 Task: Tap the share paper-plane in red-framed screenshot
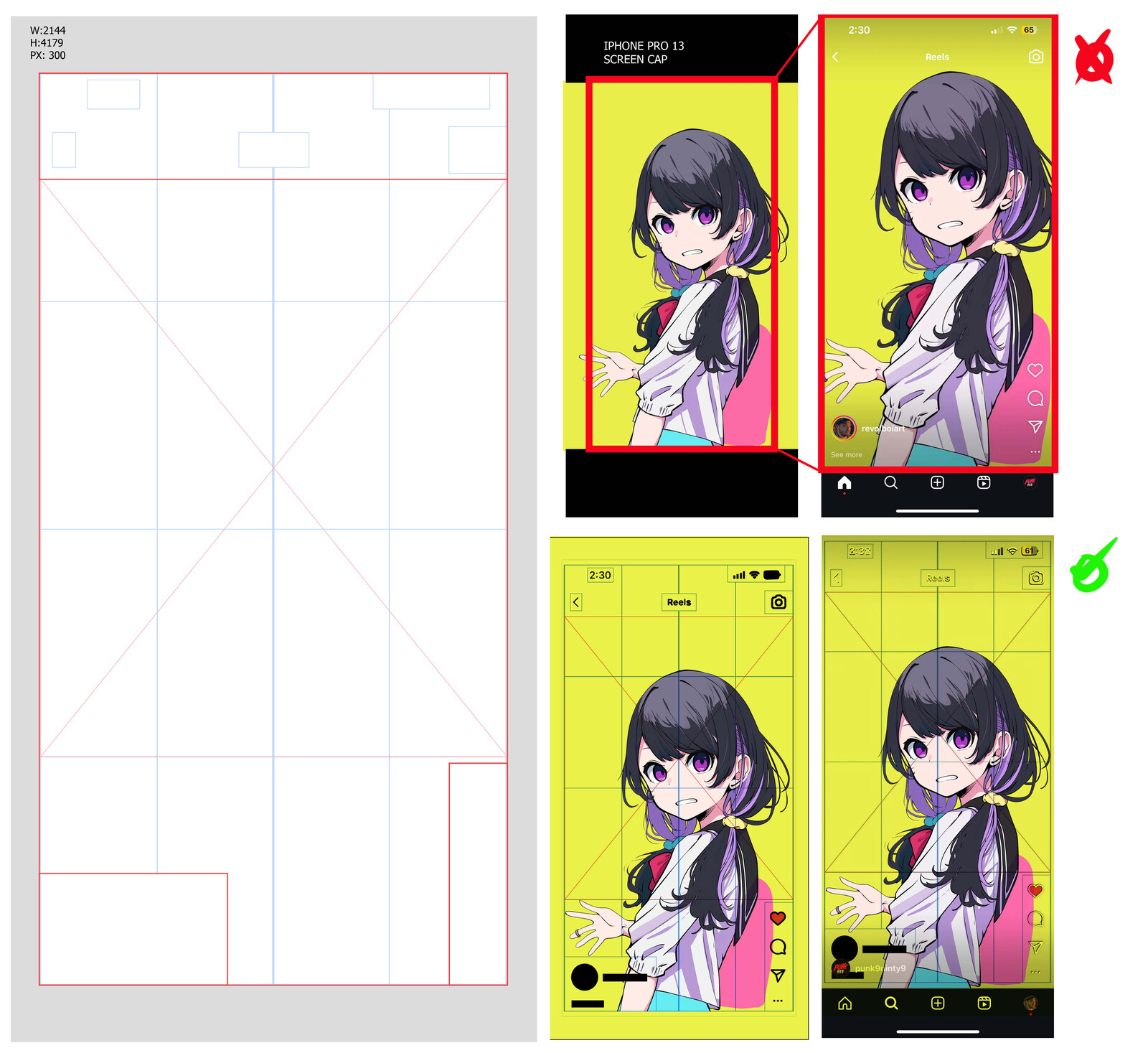click(1035, 426)
